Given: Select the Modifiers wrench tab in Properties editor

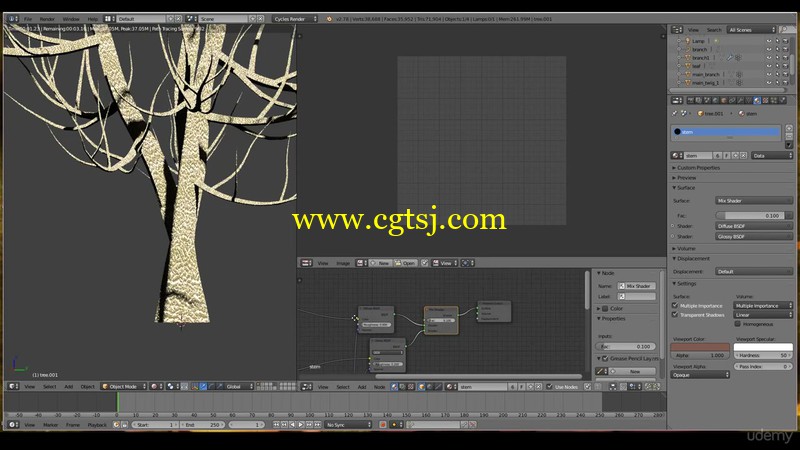Looking at the screenshot, I should click(740, 101).
